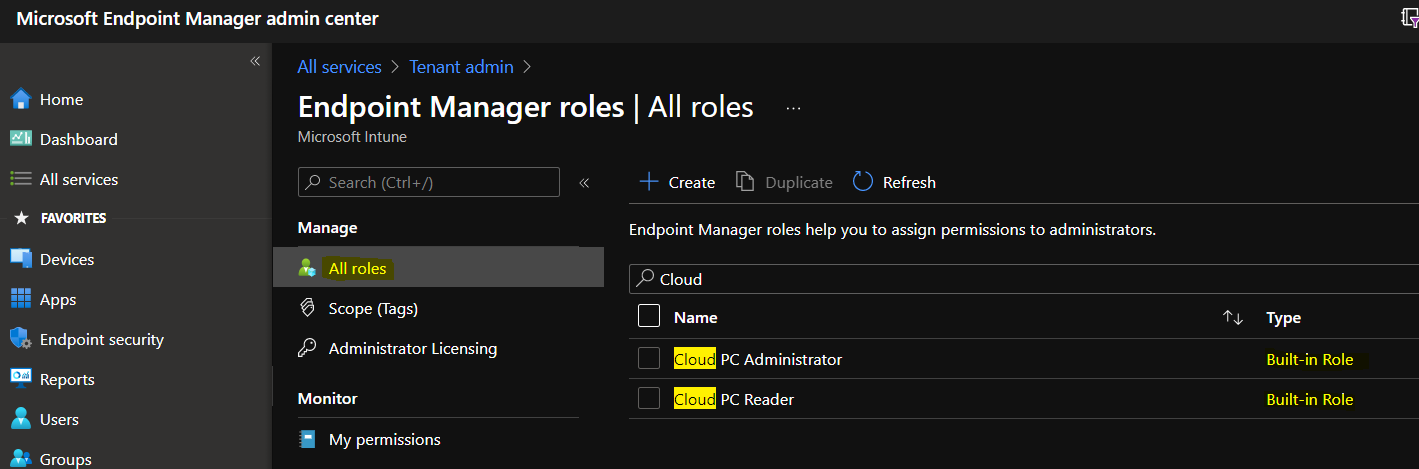The height and width of the screenshot is (469, 1419).
Task: Open Devices text in sidebar
Action: point(67,260)
